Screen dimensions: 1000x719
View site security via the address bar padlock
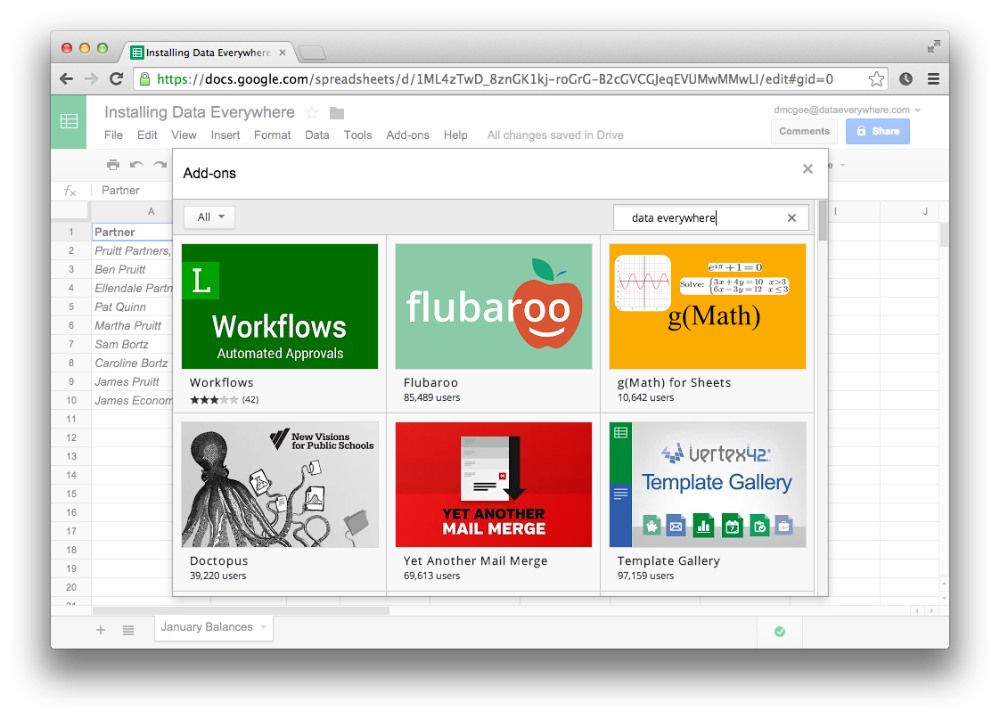click(x=147, y=78)
